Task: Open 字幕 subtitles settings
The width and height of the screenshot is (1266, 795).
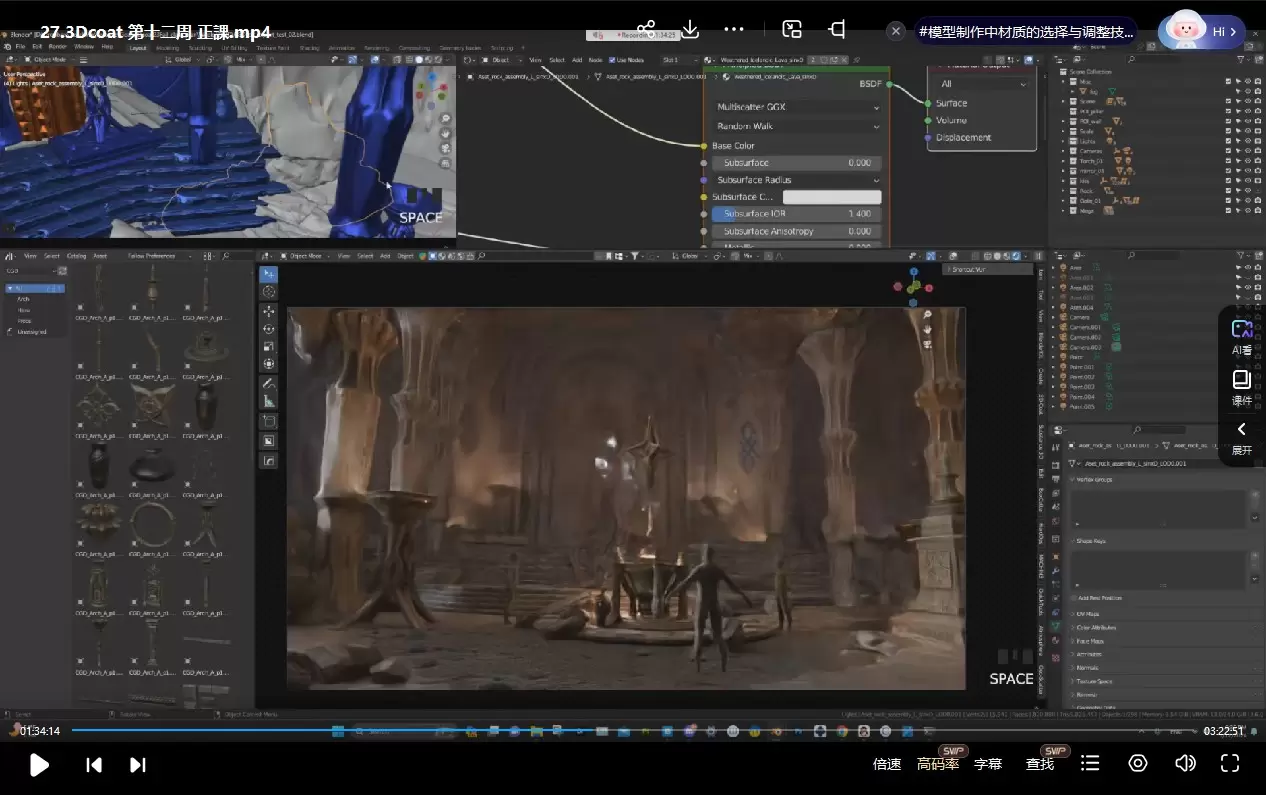Action: tap(988, 764)
